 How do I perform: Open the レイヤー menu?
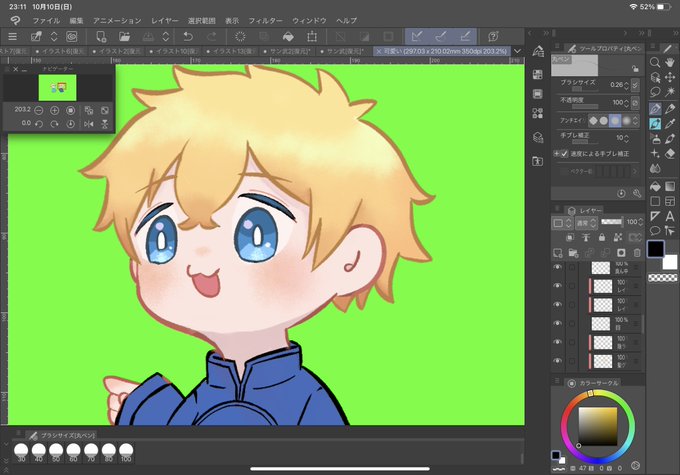pyautogui.click(x=164, y=20)
